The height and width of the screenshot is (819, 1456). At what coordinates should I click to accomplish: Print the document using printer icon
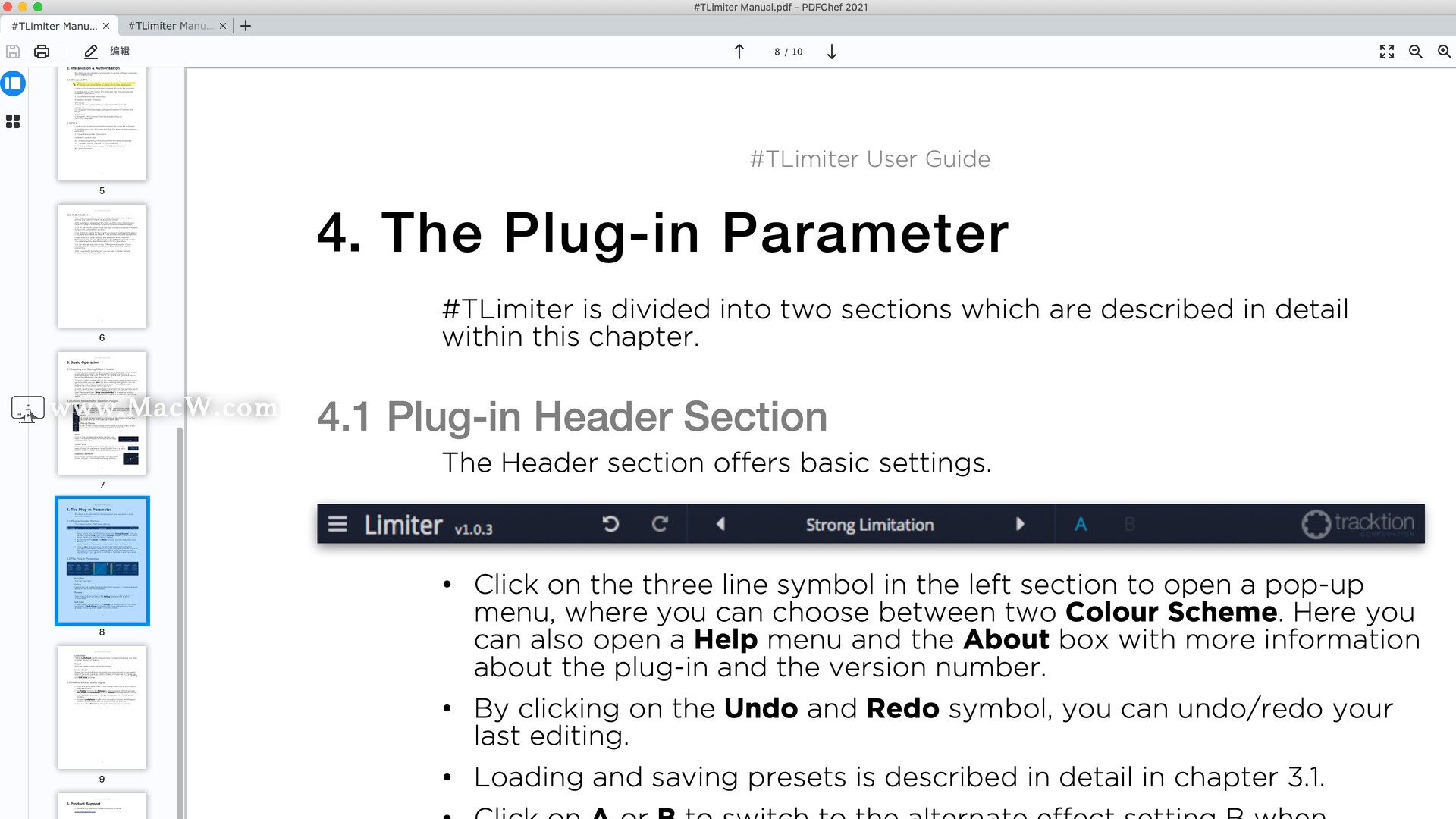42,52
